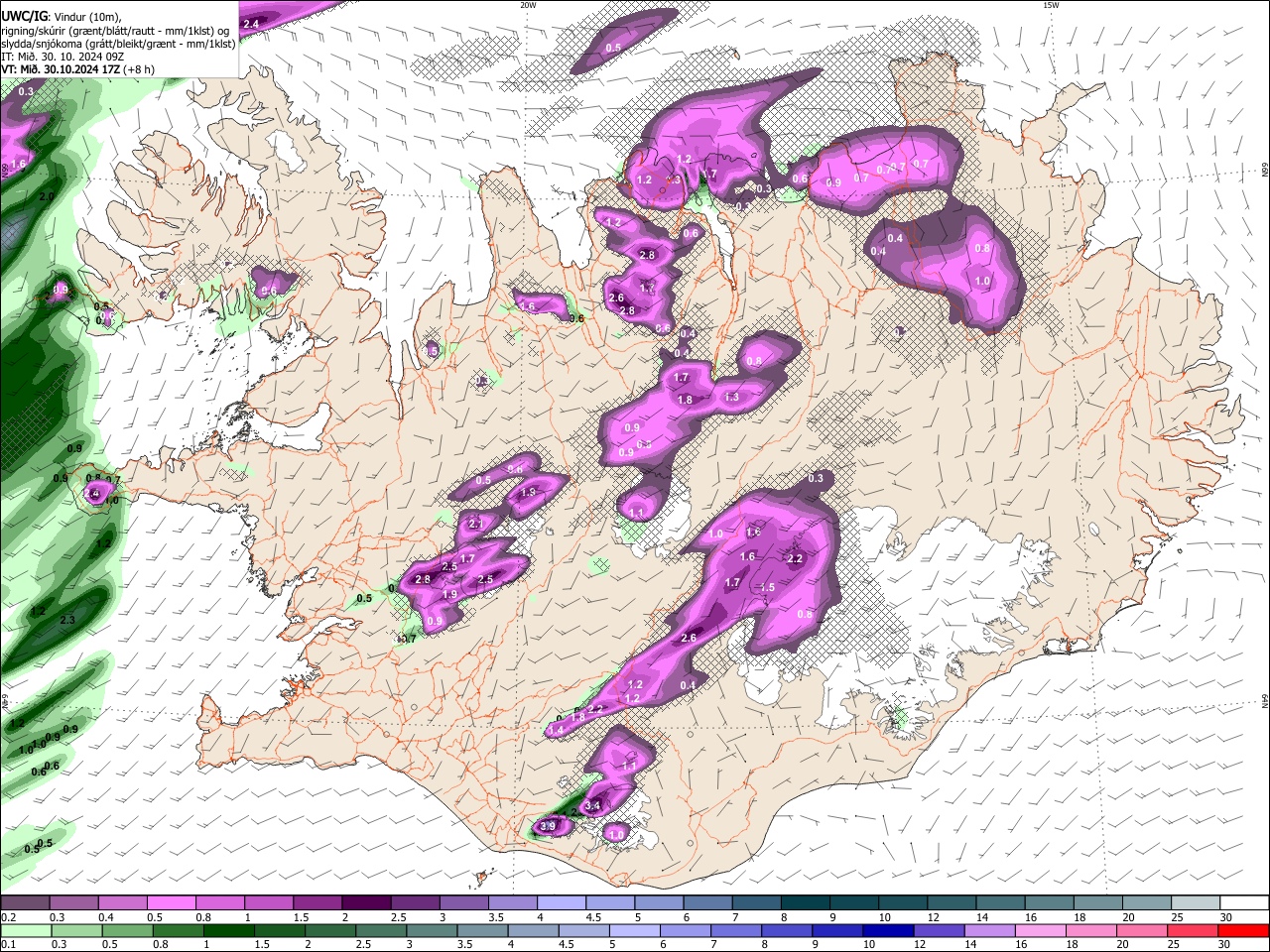Image resolution: width=1270 pixels, height=952 pixels.
Task: Click the '(+8 h)' forecast offset text
Action: pyautogui.click(x=140, y=69)
